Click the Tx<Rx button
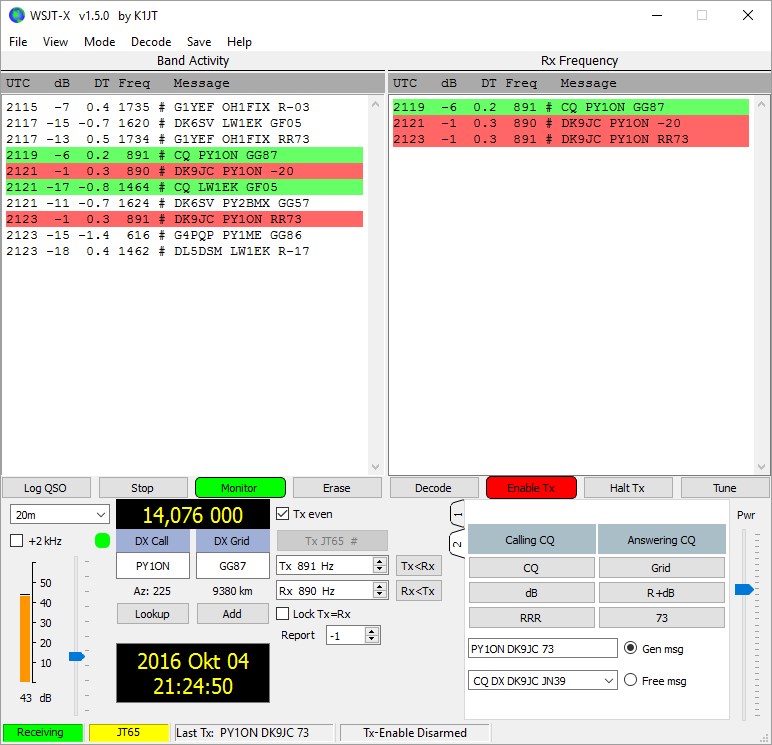772x745 pixels. coord(418,566)
